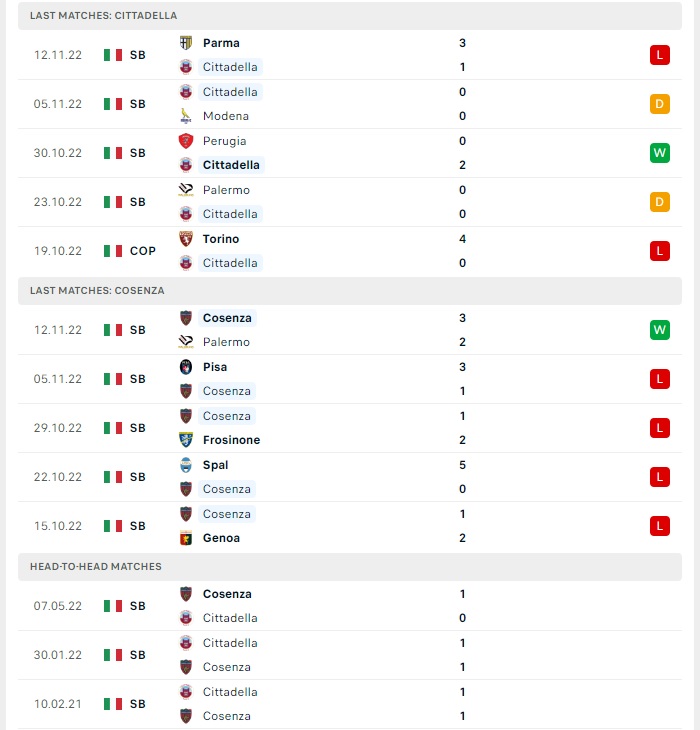Click the Parma club crest icon
This screenshot has width=700, height=730.
186,43
